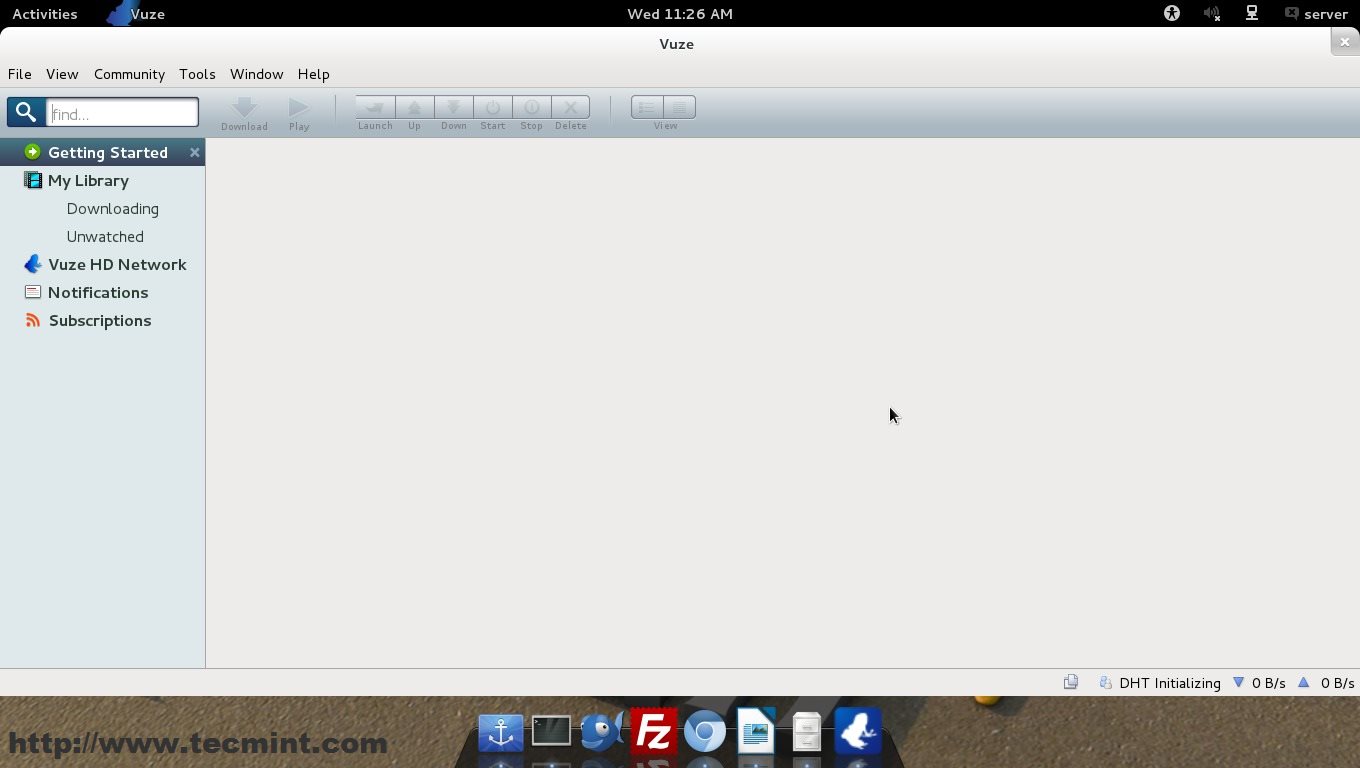Screen dimensions: 1360x768
Task: Click the Download toolbar button
Action: tap(244, 114)
